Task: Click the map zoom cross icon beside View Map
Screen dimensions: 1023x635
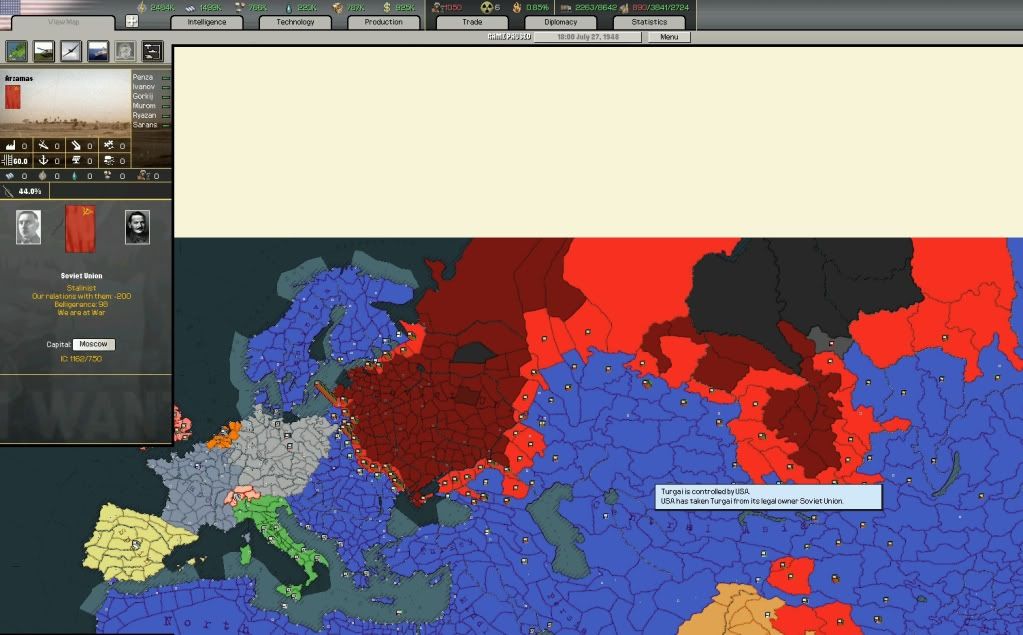Action: [x=132, y=21]
